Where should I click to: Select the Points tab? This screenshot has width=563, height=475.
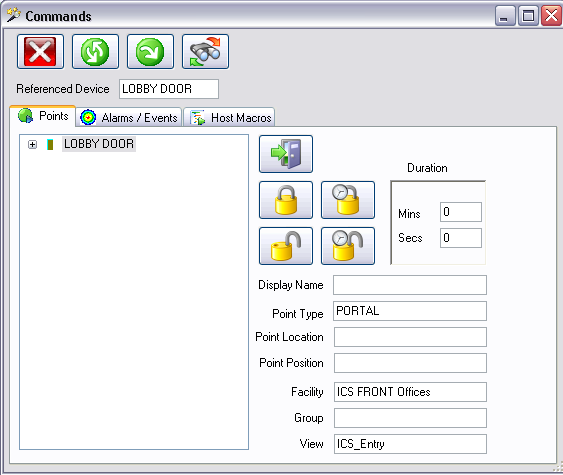[x=43, y=116]
